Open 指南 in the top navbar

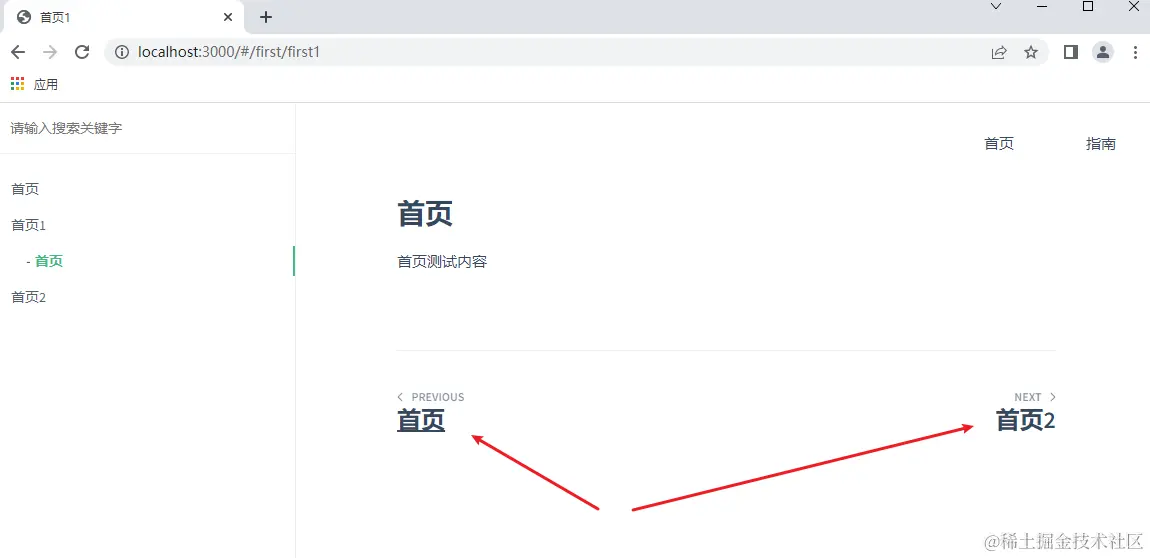point(1101,144)
